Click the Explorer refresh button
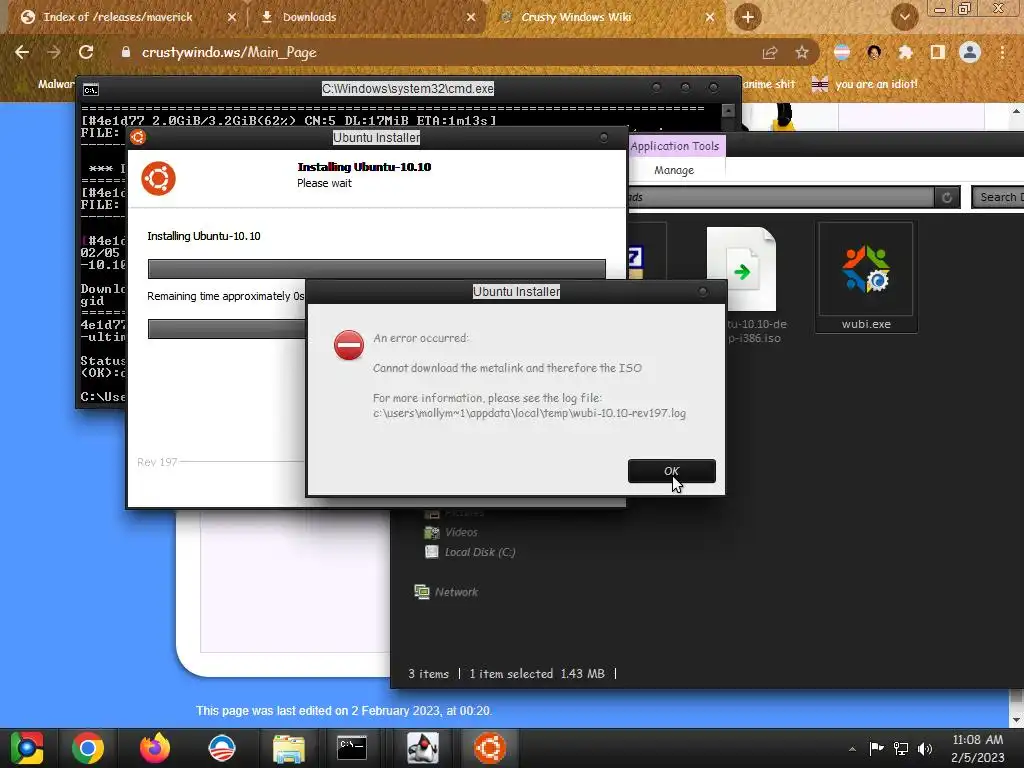Image resolution: width=1024 pixels, height=768 pixels. (947, 197)
